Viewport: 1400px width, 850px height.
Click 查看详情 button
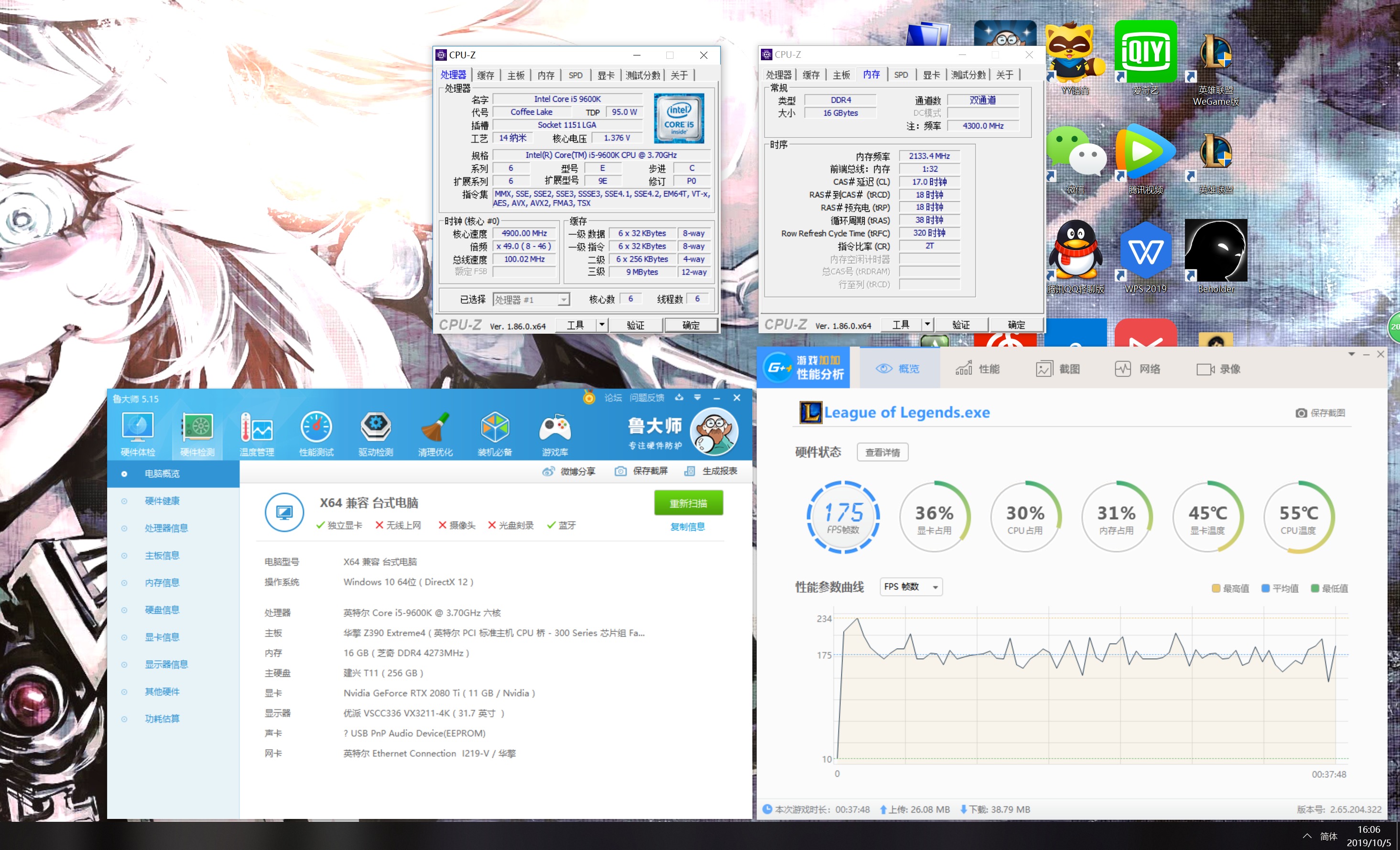coord(882,452)
